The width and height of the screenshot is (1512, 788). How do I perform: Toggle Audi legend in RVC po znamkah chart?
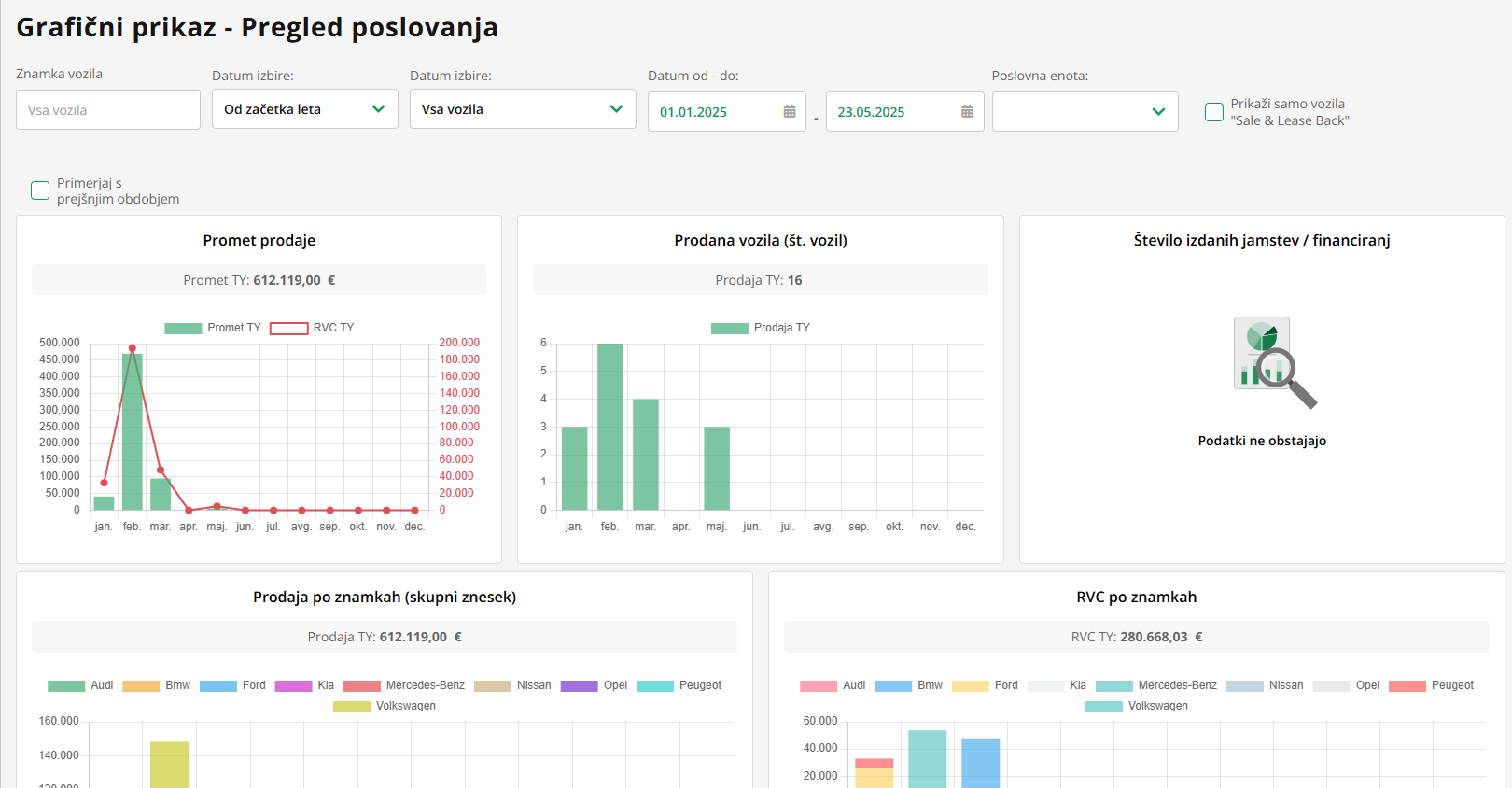click(x=833, y=685)
